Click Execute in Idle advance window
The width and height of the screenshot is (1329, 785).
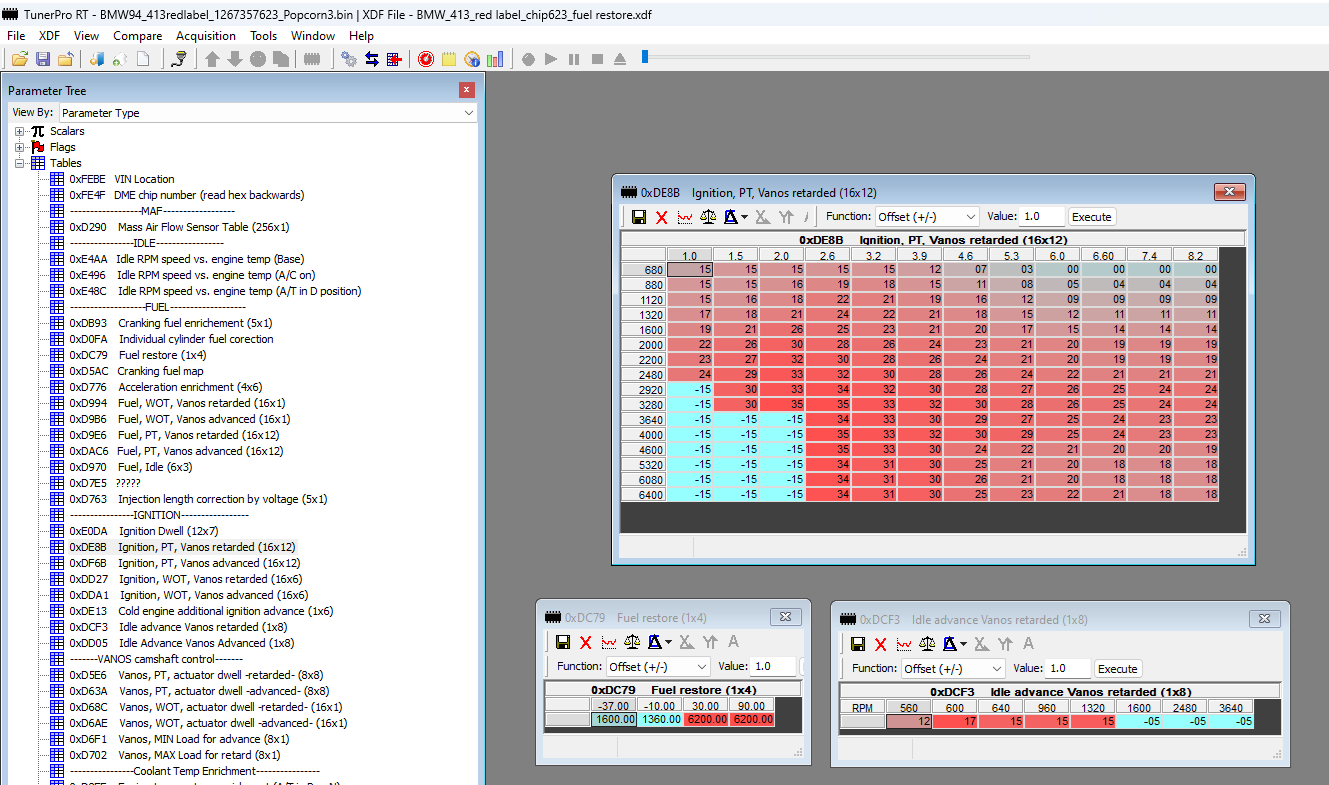point(1117,669)
